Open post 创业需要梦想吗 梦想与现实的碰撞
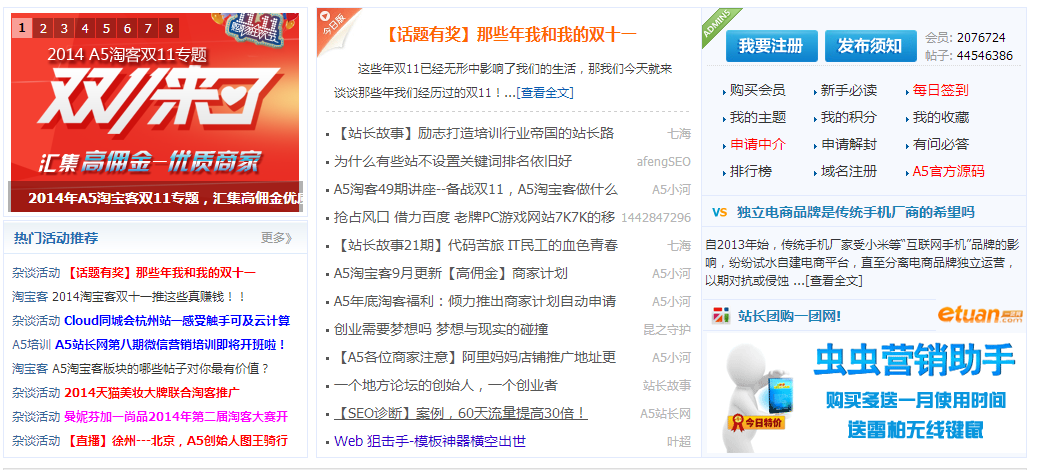Viewport: 1050px width, 470px height. pos(441,329)
